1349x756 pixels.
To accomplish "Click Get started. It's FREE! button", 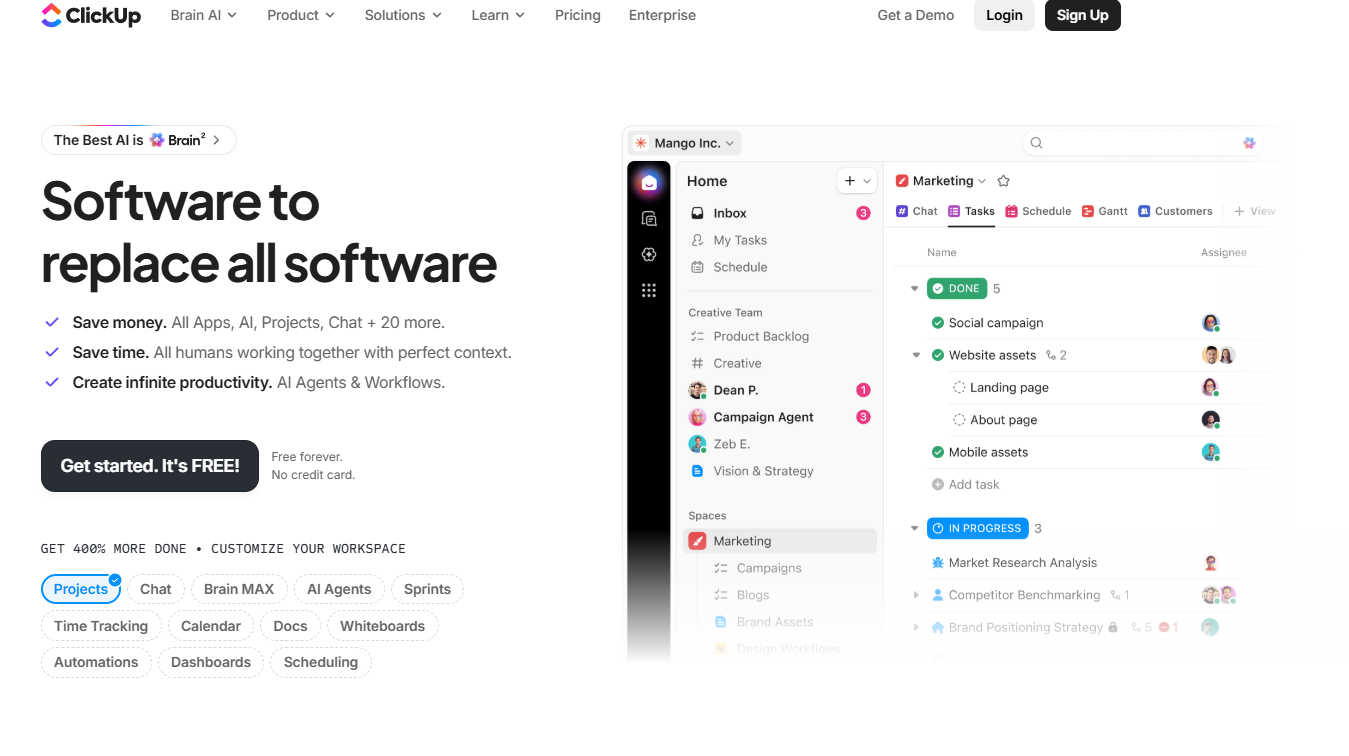I will tap(150, 466).
